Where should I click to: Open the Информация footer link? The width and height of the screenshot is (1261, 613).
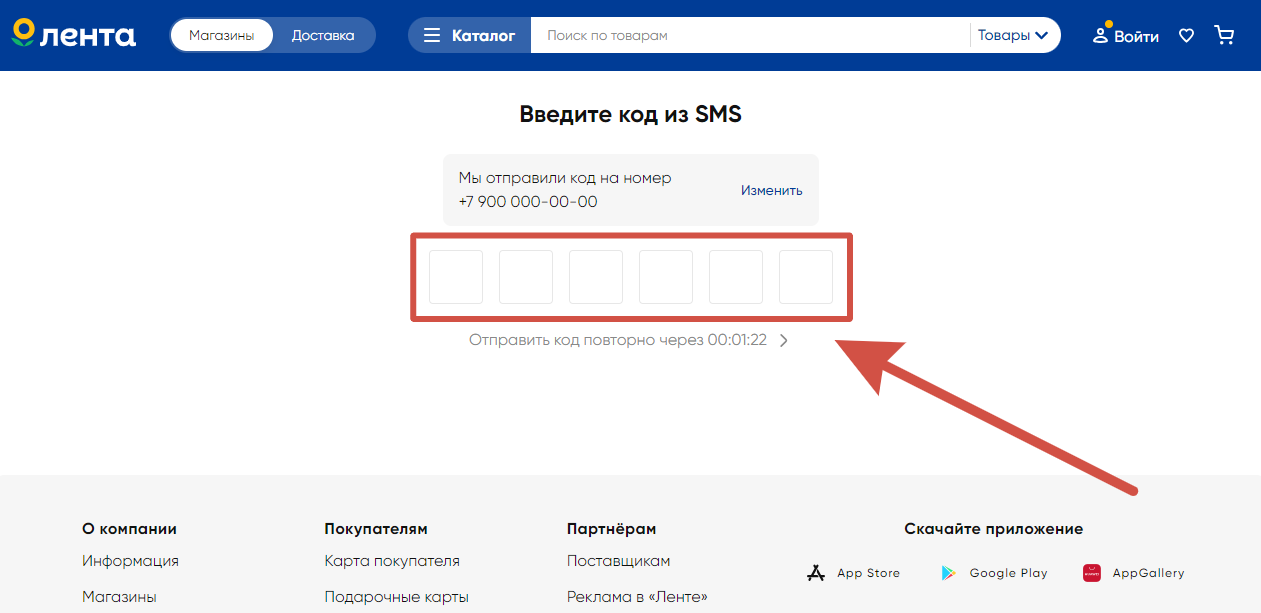130,561
